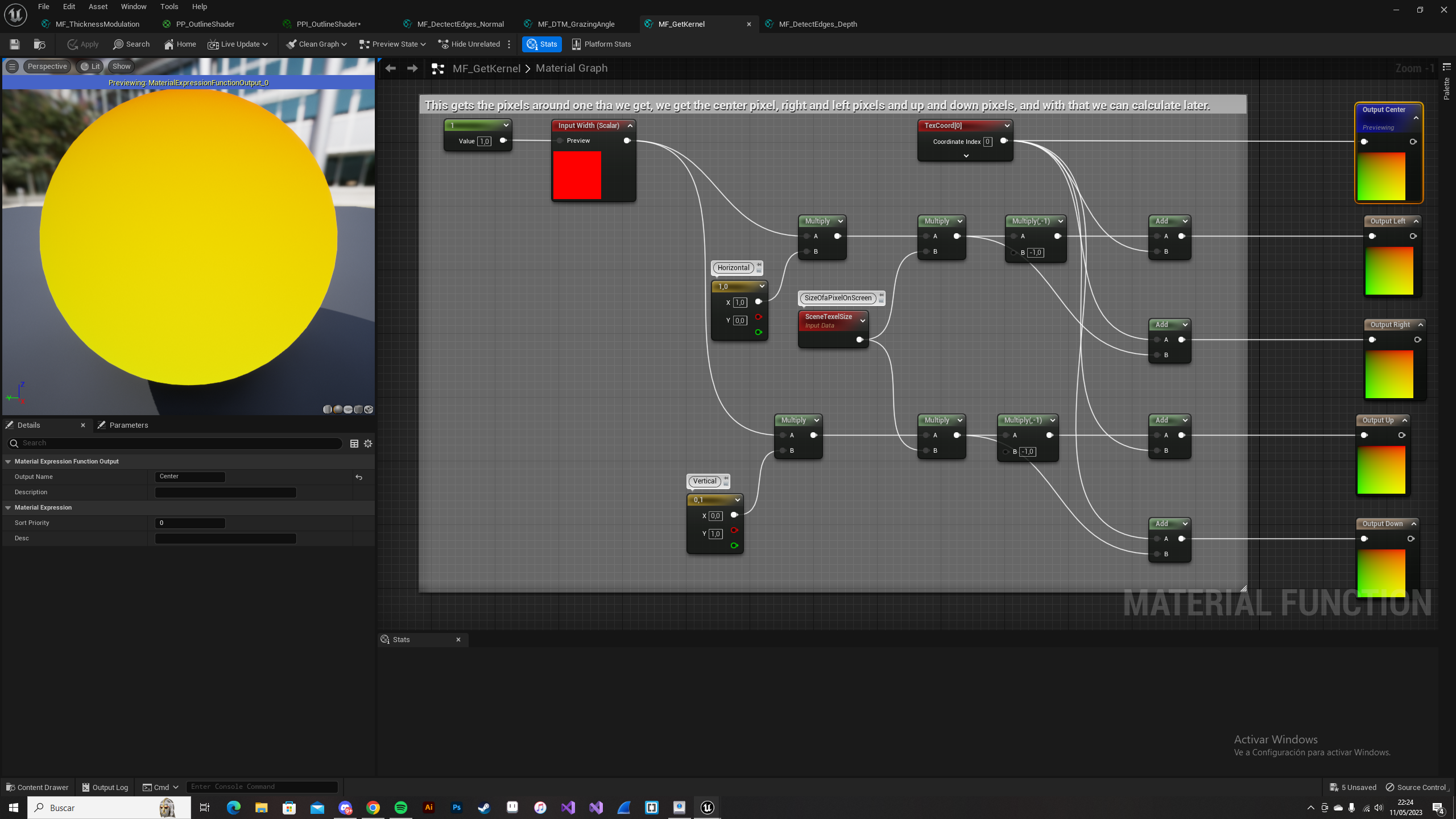Open Spotify from the taskbar
Image resolution: width=1456 pixels, height=819 pixels.
400,807
